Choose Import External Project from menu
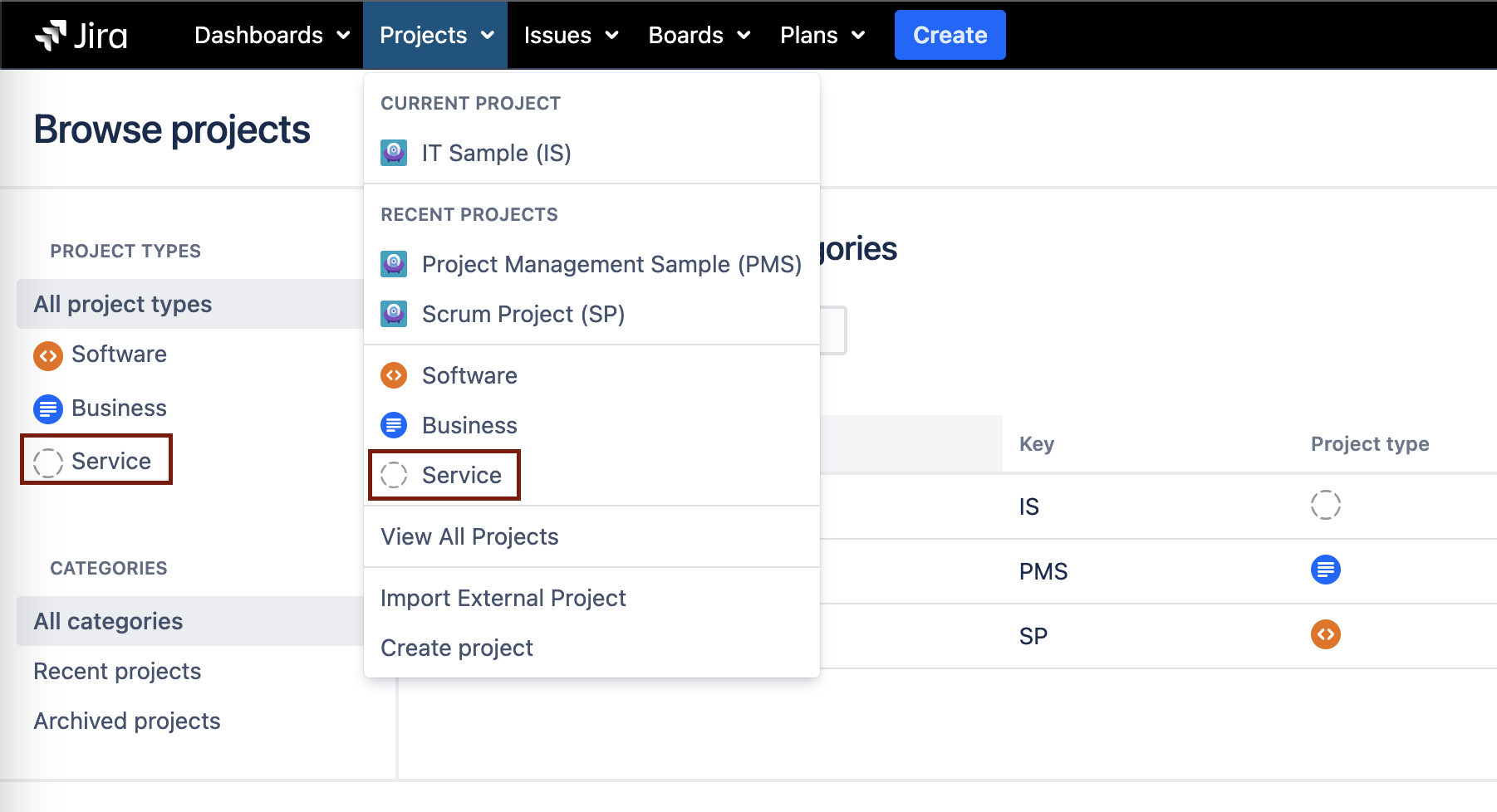This screenshot has width=1497, height=812. coord(503,599)
